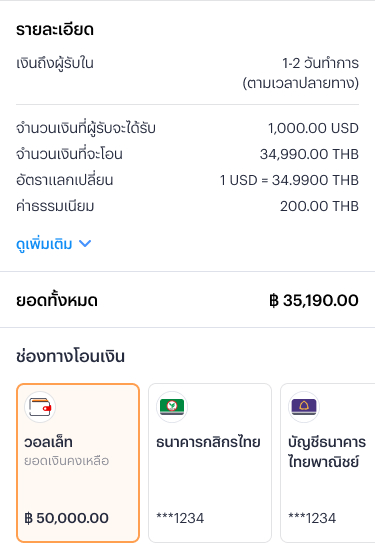Image resolution: width=375 pixels, height=560 pixels.
Task: Click the Siam Commercial Bank purple logo icon
Action: [x=304, y=407]
